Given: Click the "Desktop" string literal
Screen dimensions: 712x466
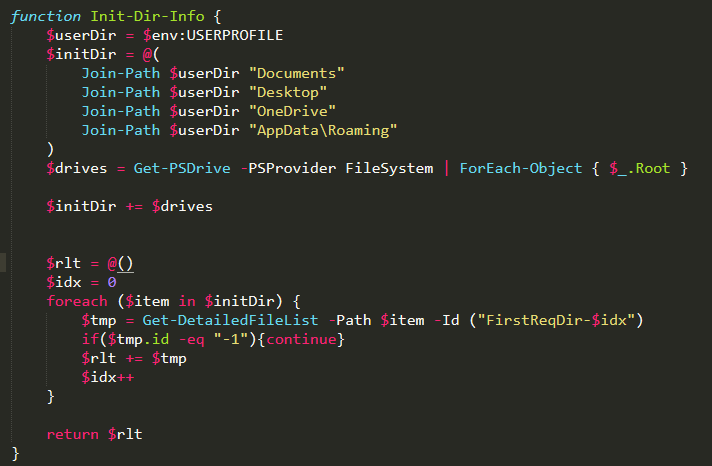Looking at the screenshot, I should point(288,92).
